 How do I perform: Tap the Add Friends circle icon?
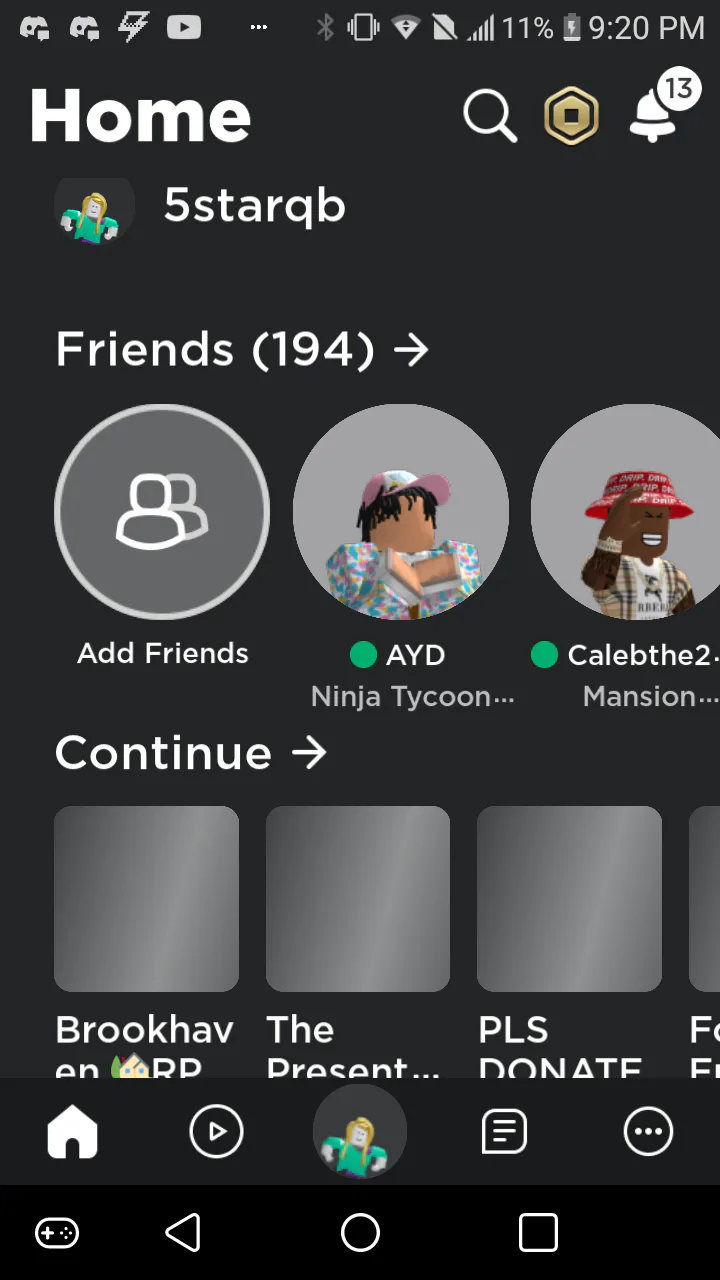point(162,512)
